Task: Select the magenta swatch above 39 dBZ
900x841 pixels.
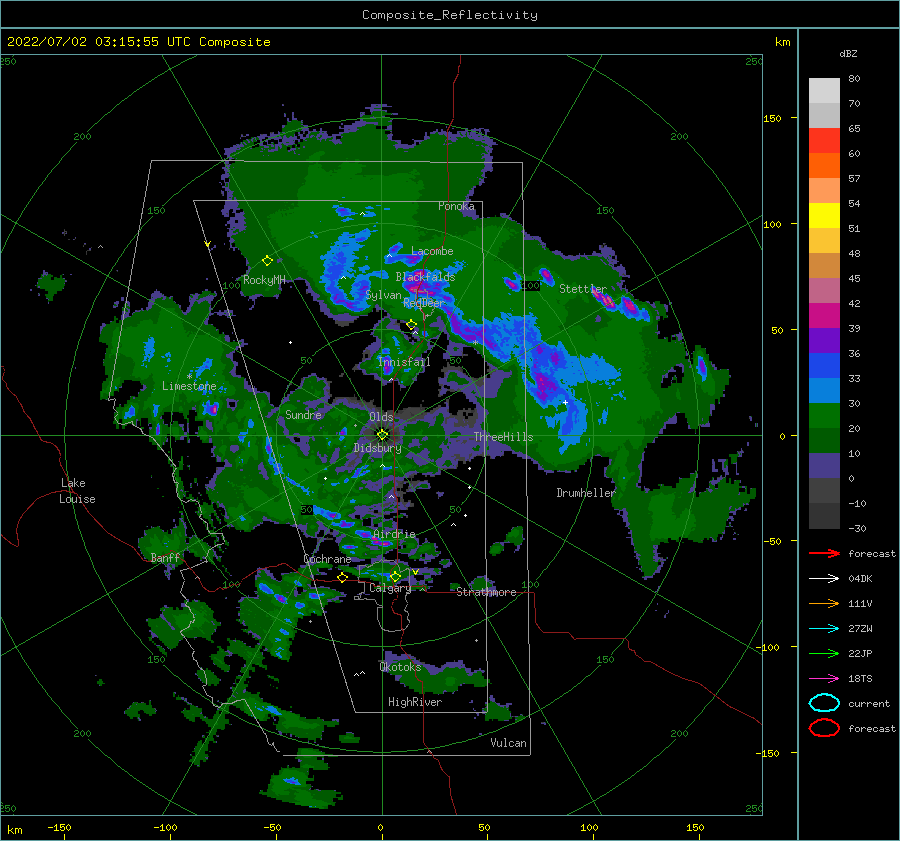Action: coord(824,316)
